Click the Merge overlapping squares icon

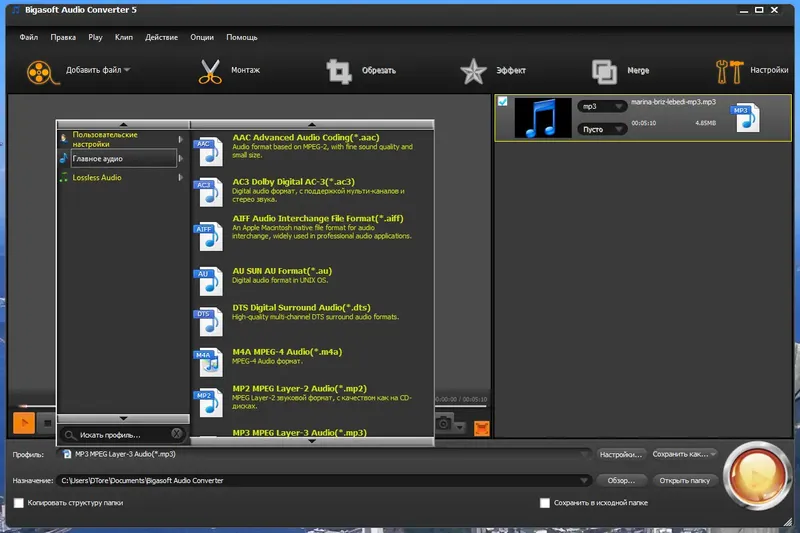(604, 71)
